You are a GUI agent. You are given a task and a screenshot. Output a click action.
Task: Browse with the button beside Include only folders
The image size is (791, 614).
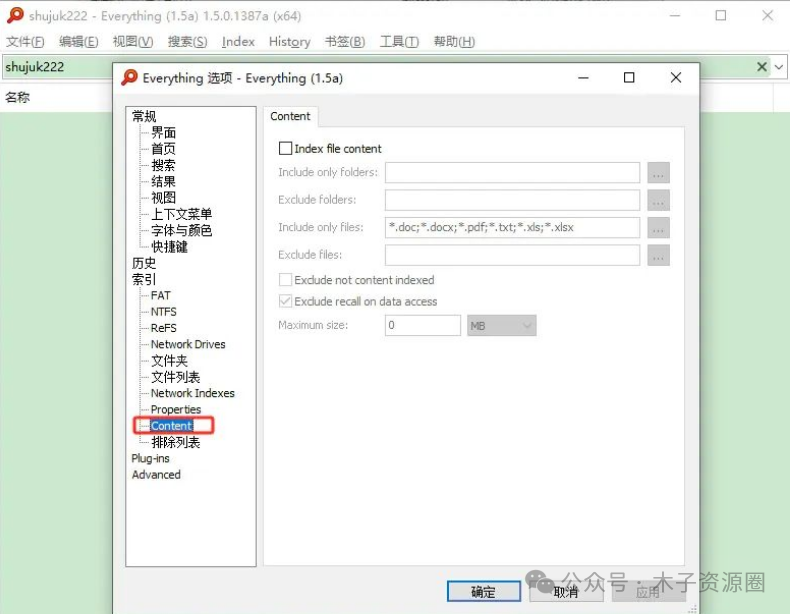pos(658,173)
